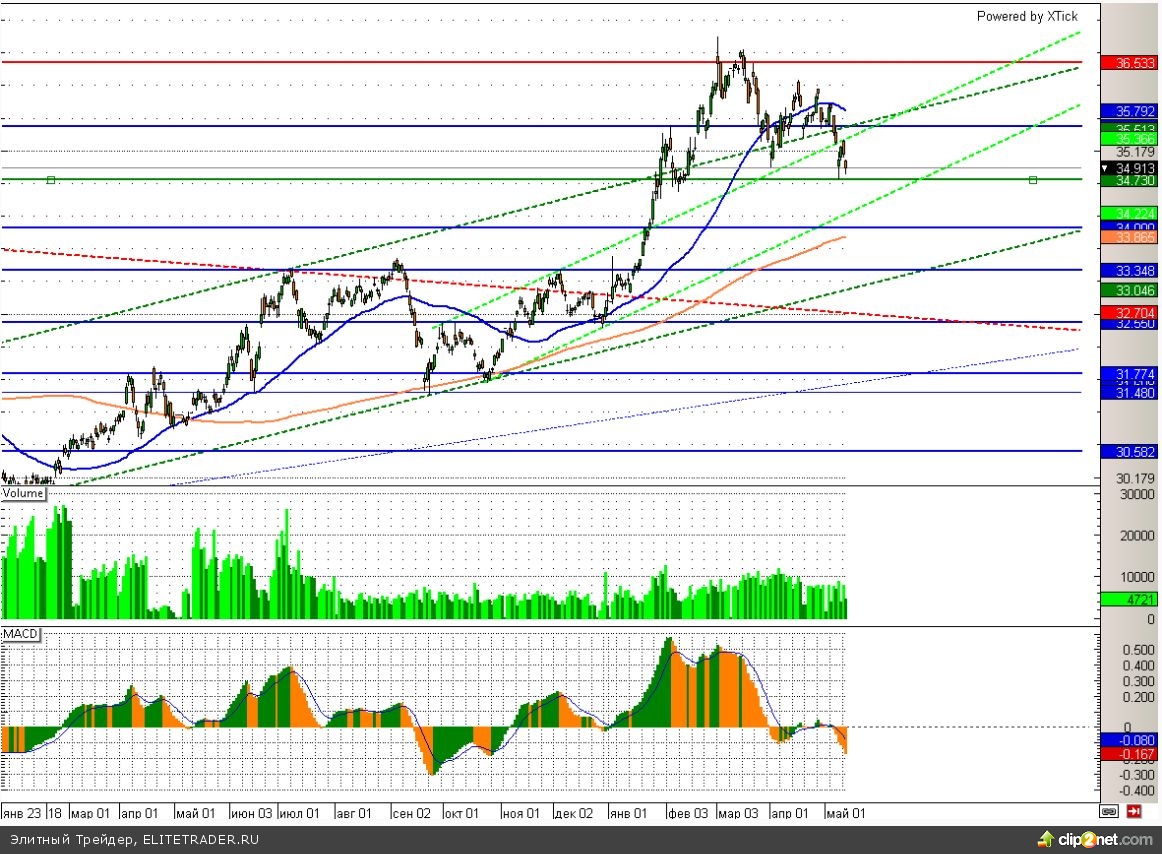This screenshot has width=1162, height=854.
Task: Click the 30.179 axis value
Action: tap(1135, 478)
